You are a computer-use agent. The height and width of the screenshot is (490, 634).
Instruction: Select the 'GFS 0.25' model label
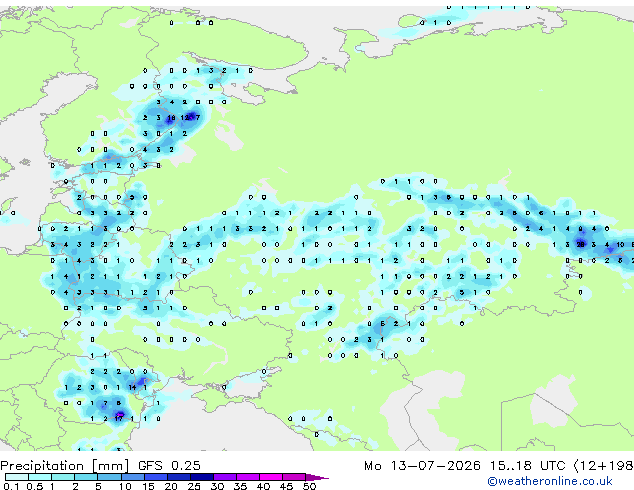click(x=169, y=466)
